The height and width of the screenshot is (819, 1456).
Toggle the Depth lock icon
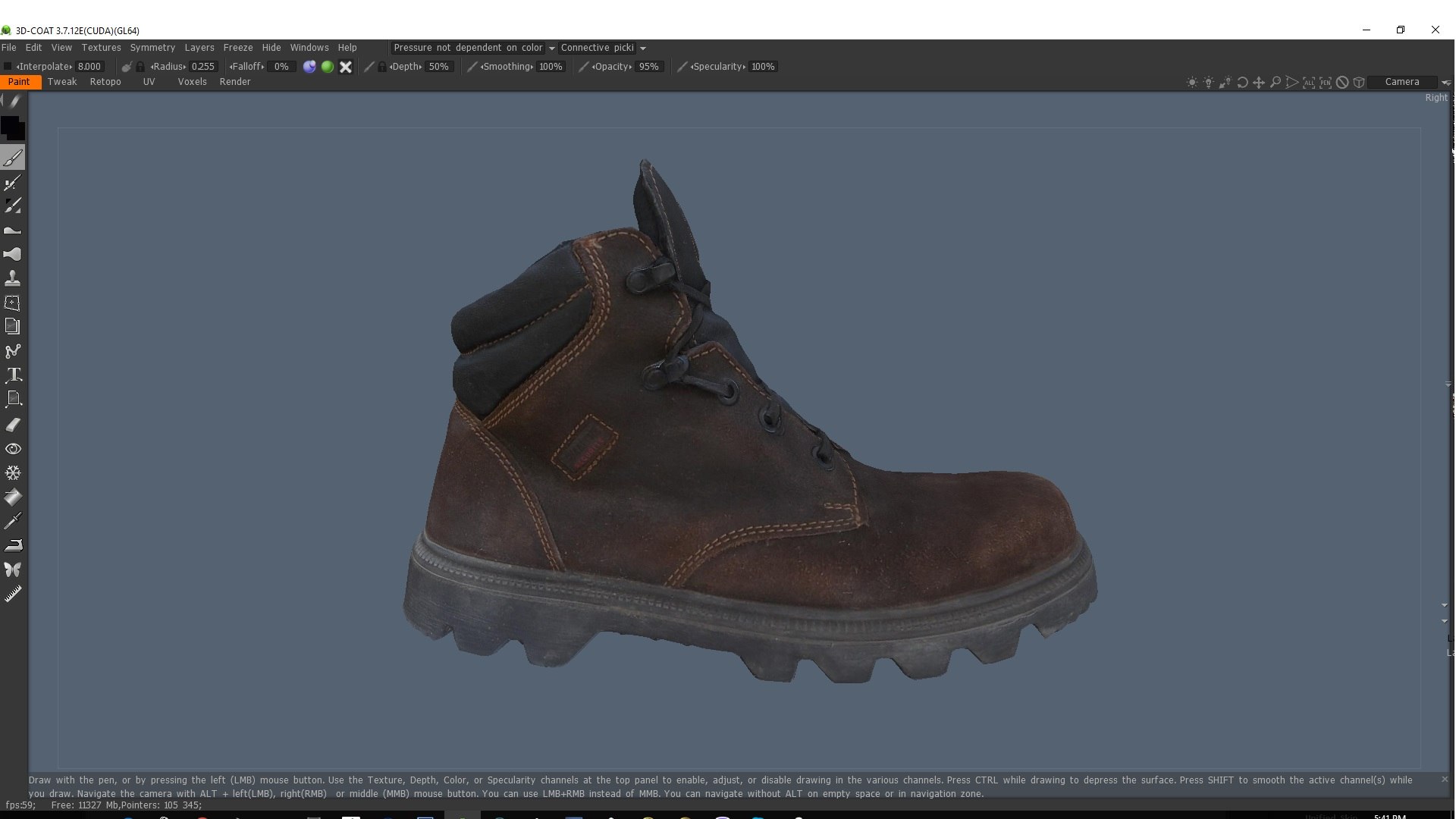click(x=381, y=67)
